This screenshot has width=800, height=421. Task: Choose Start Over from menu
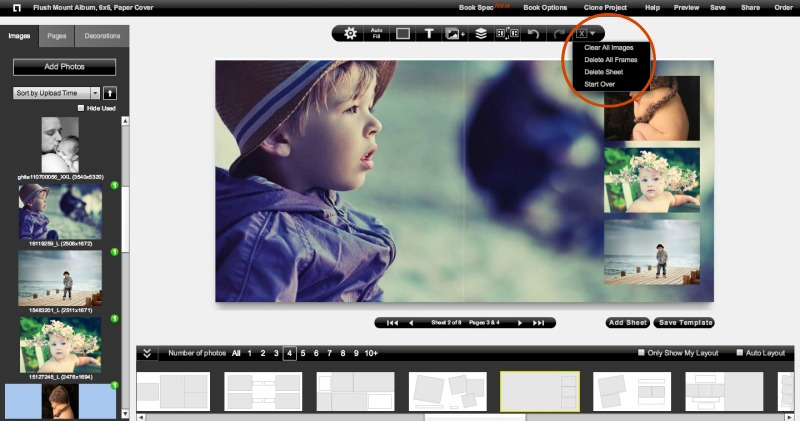click(x=599, y=84)
